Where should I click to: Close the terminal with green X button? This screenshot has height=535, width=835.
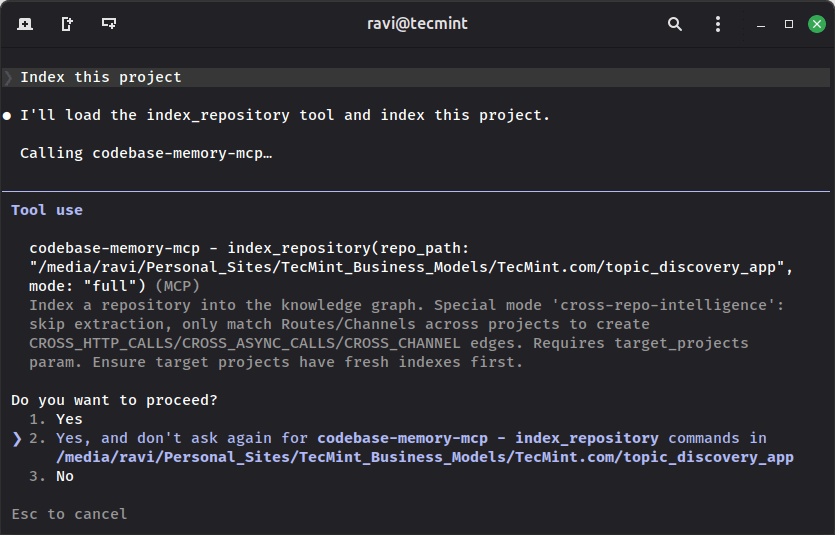(816, 24)
